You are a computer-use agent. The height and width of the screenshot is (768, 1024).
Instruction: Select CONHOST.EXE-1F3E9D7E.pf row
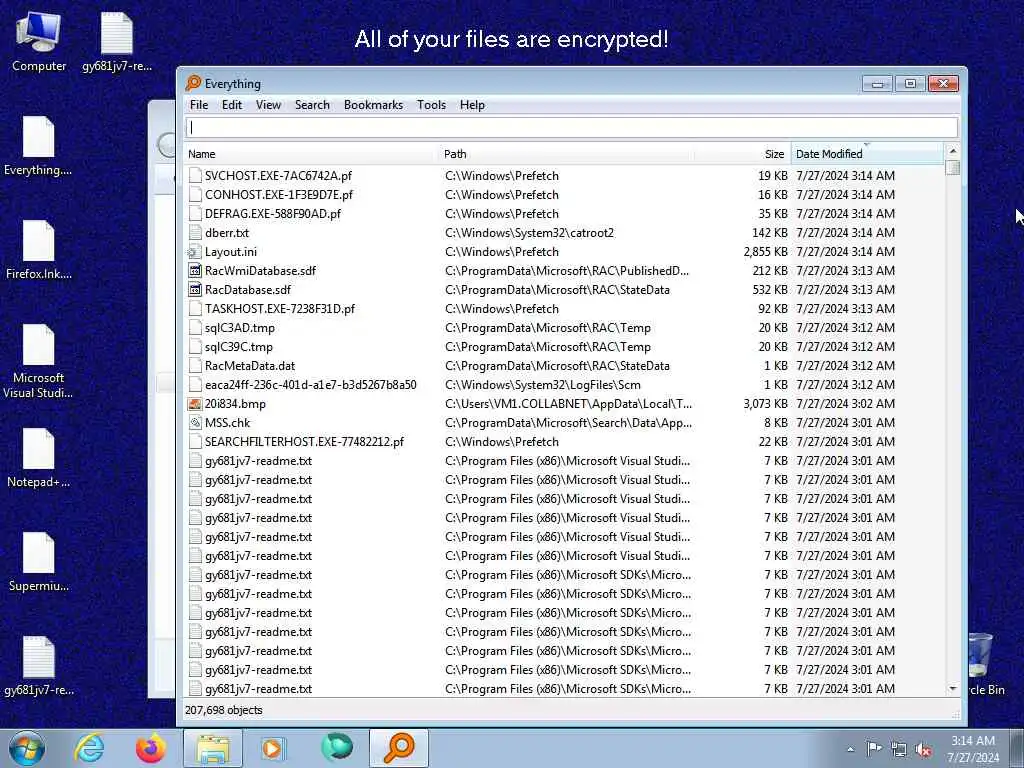(565, 195)
